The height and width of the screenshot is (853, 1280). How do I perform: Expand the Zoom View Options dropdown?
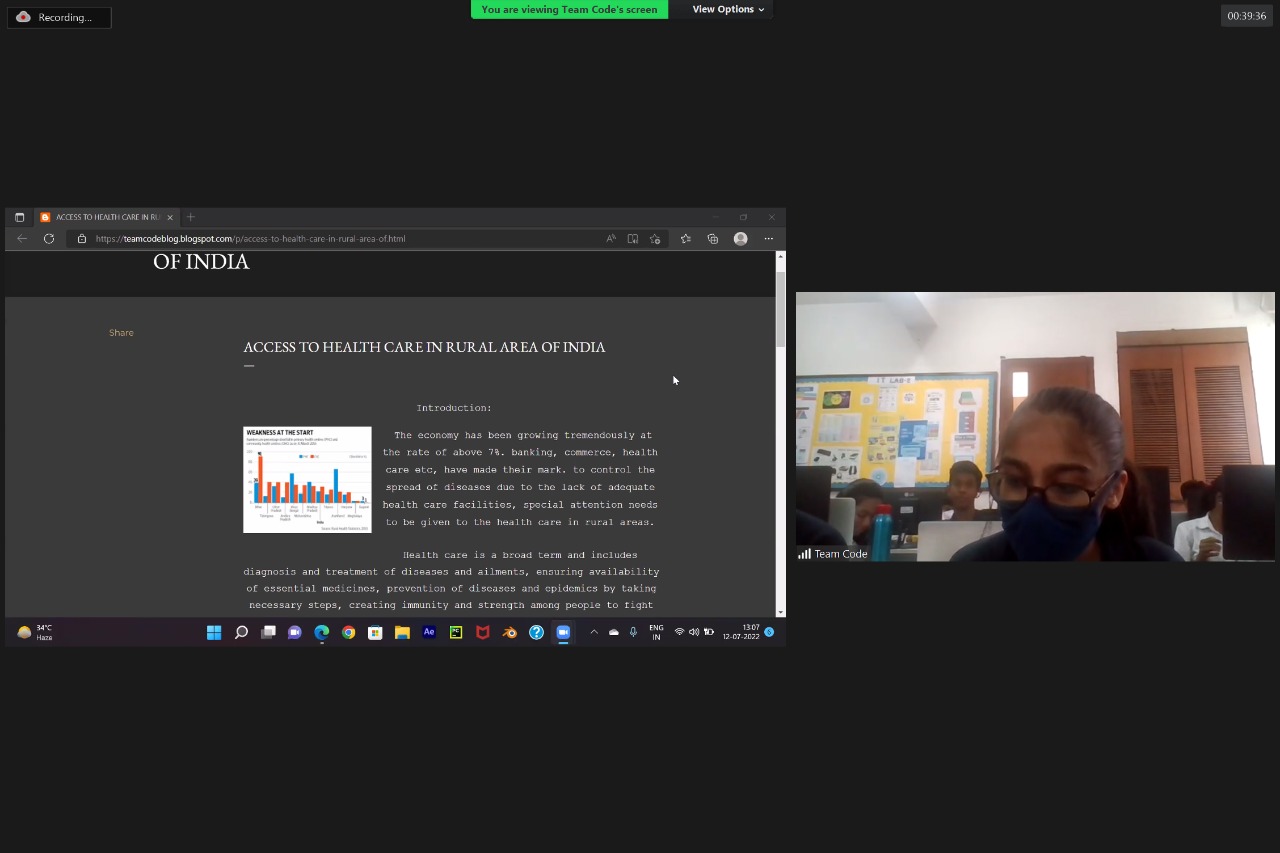(727, 9)
